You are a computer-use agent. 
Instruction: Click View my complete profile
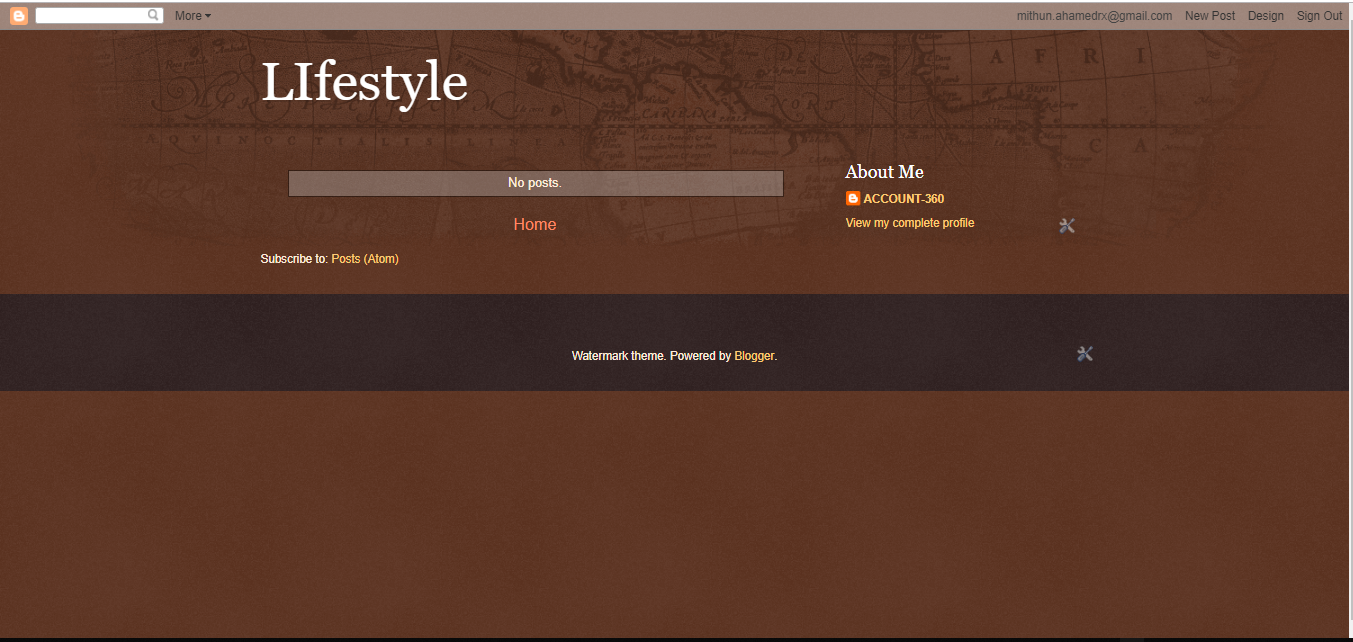[909, 222]
